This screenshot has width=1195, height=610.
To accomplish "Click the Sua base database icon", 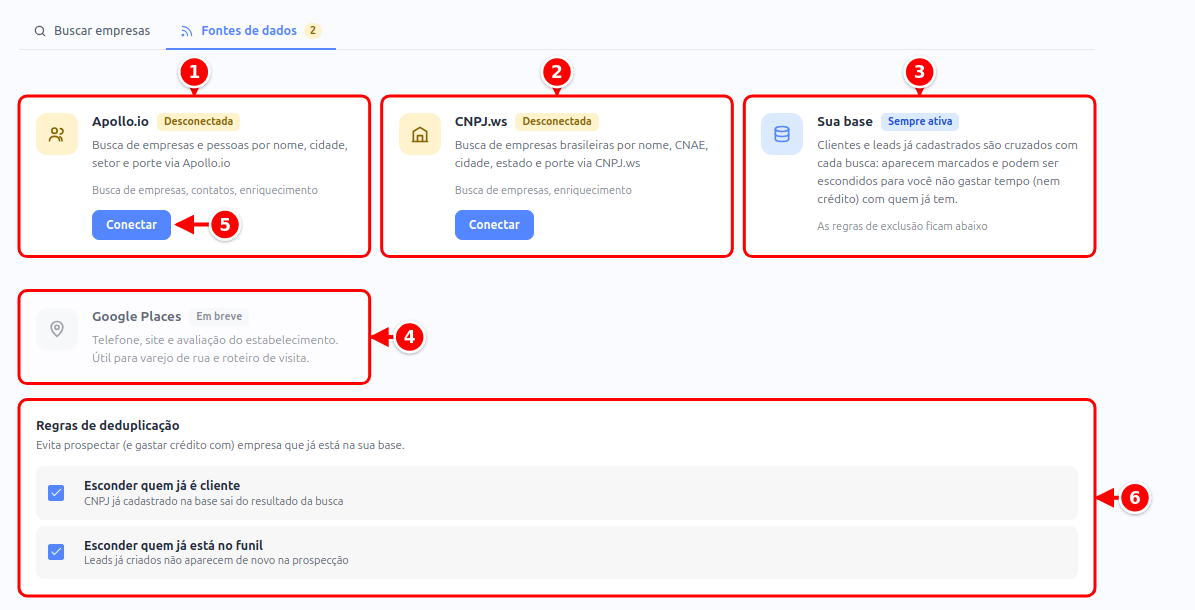I will [x=782, y=134].
